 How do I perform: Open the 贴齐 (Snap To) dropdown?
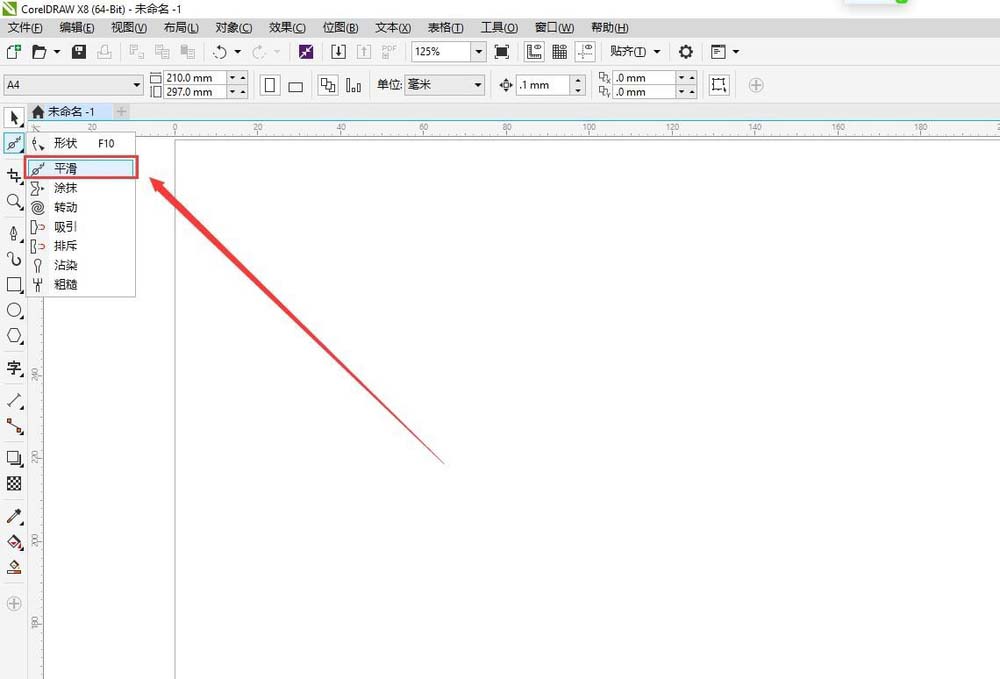[635, 52]
